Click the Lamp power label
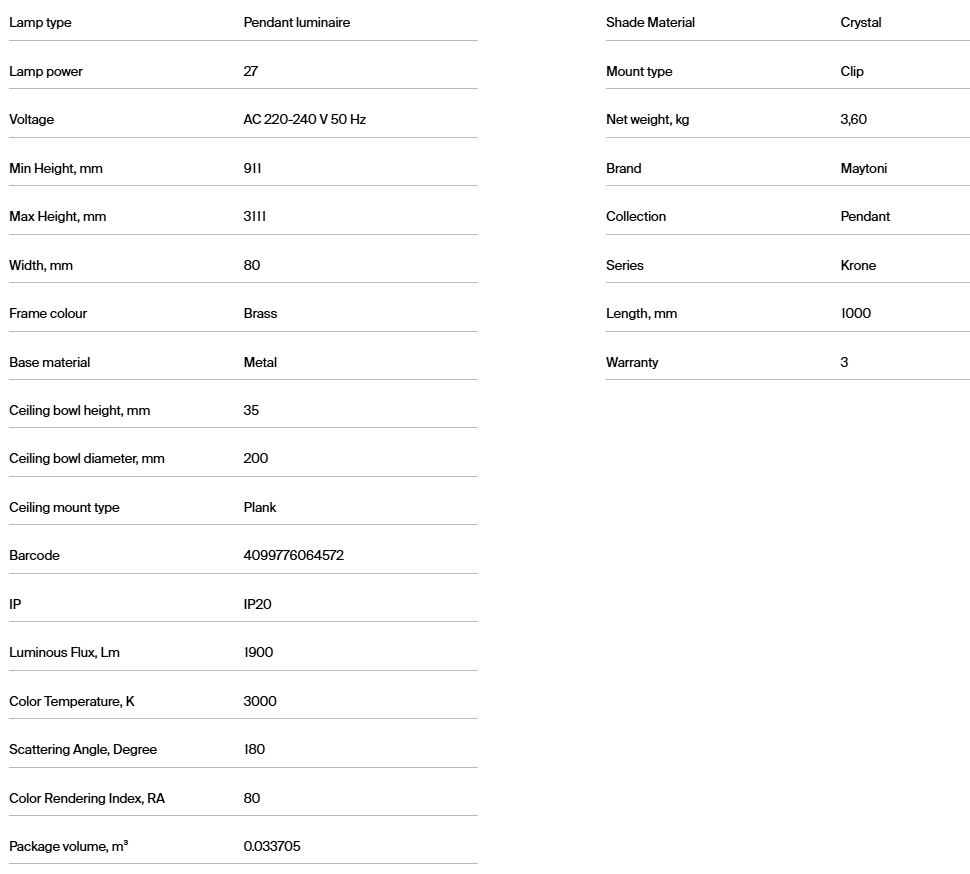Image resolution: width=970 pixels, height=874 pixels. (x=46, y=71)
